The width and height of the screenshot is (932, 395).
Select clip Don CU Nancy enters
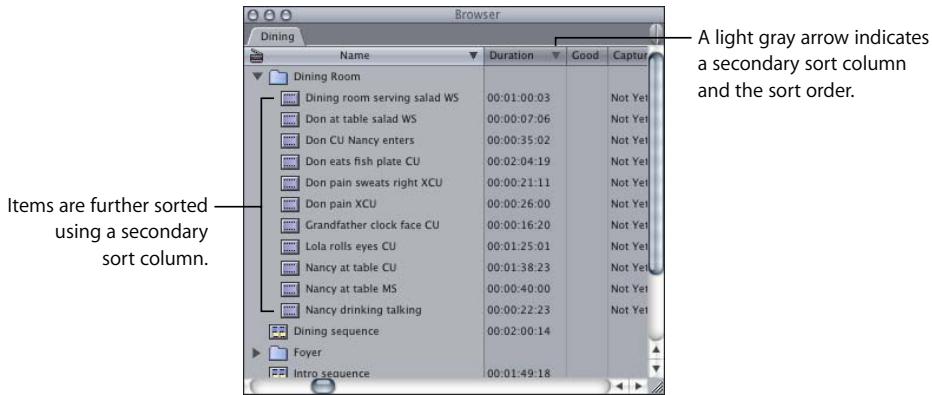(360, 140)
